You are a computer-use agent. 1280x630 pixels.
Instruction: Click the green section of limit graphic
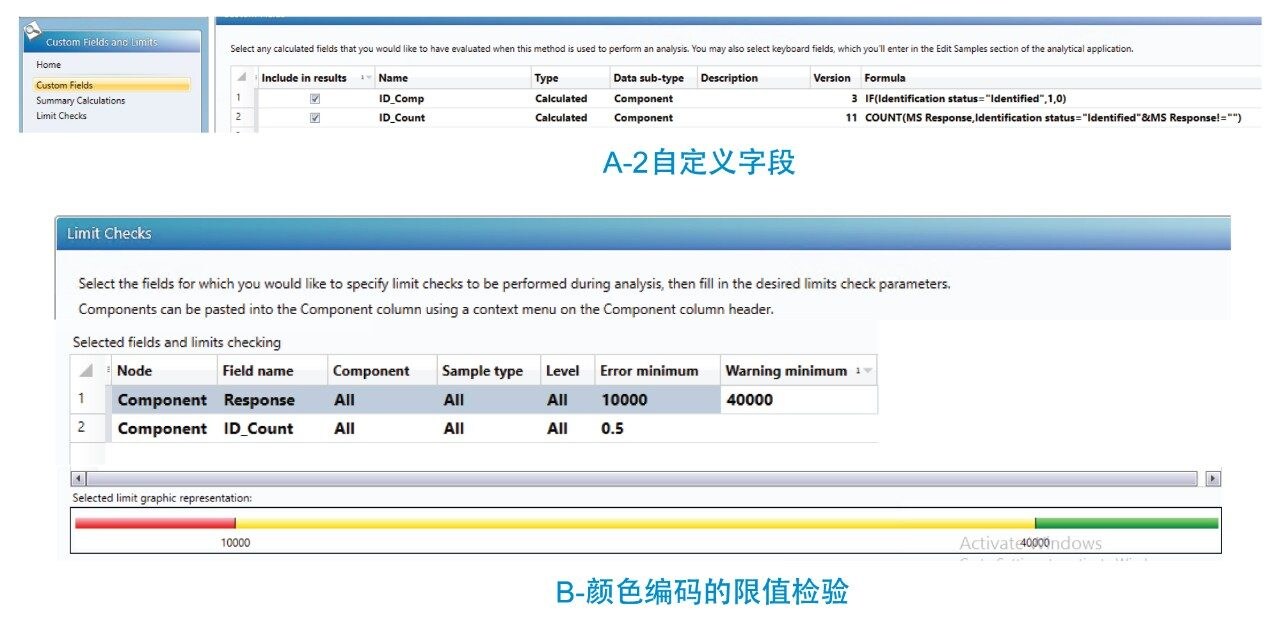coord(1127,523)
